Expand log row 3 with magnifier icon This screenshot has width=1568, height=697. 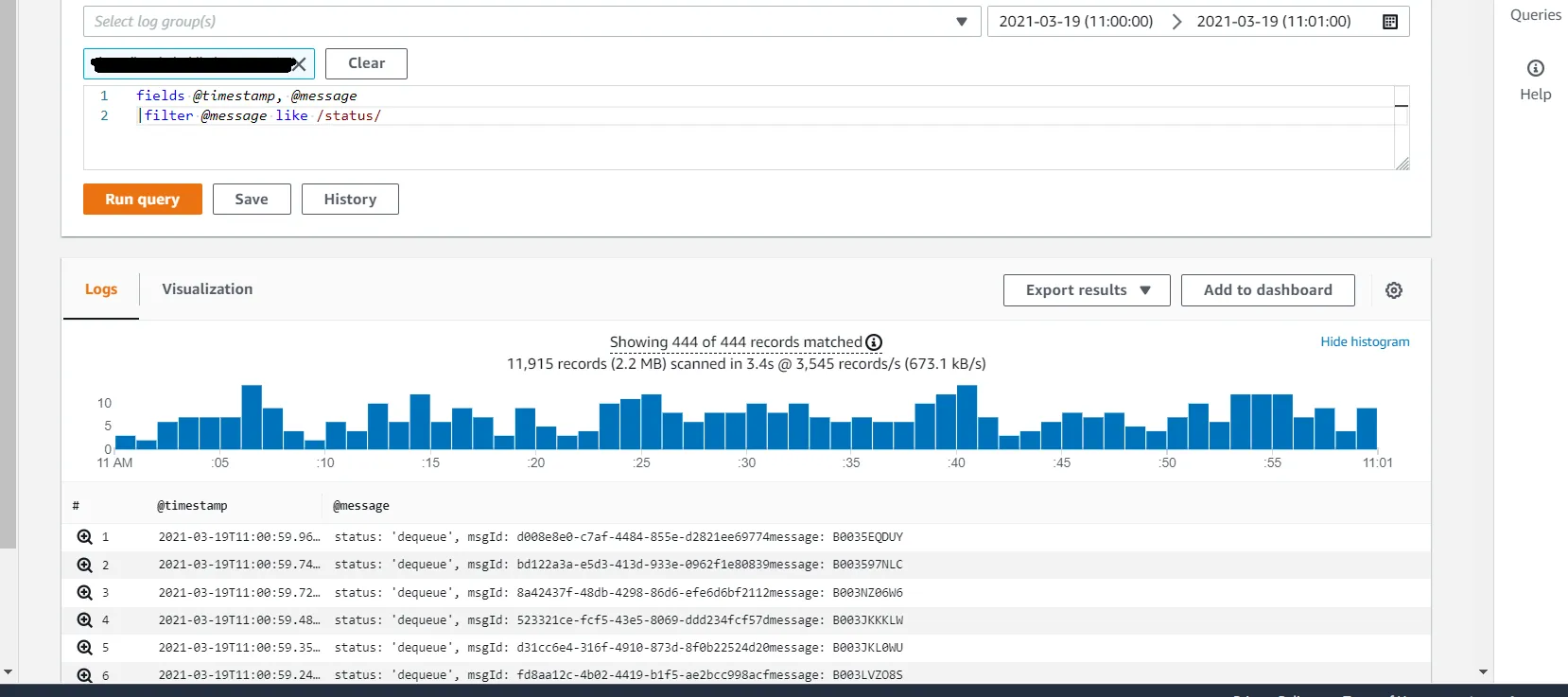(x=84, y=593)
